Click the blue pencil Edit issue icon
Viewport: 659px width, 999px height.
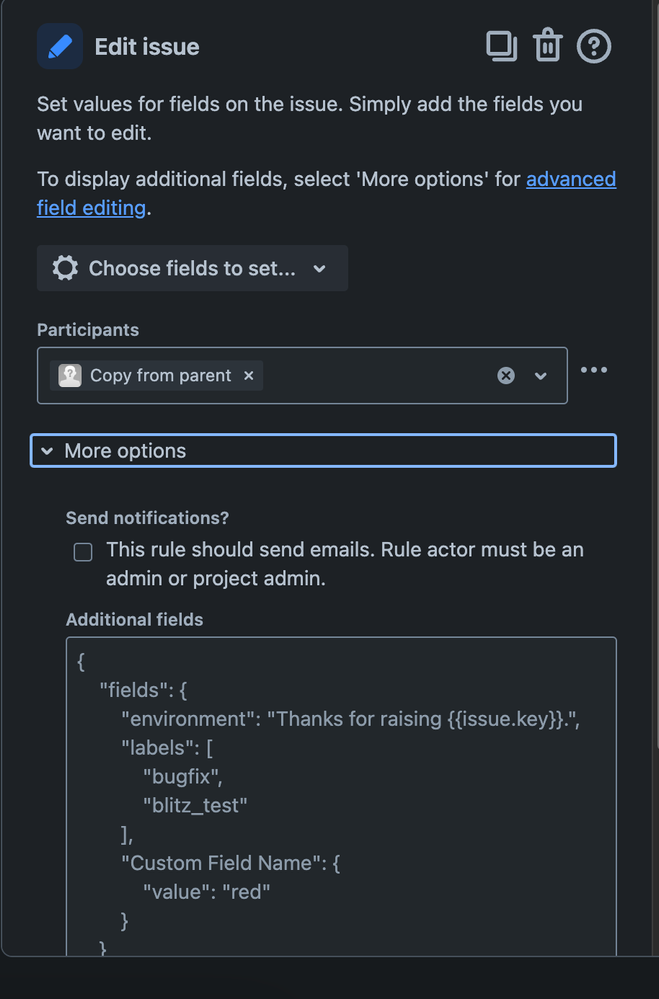coord(60,47)
